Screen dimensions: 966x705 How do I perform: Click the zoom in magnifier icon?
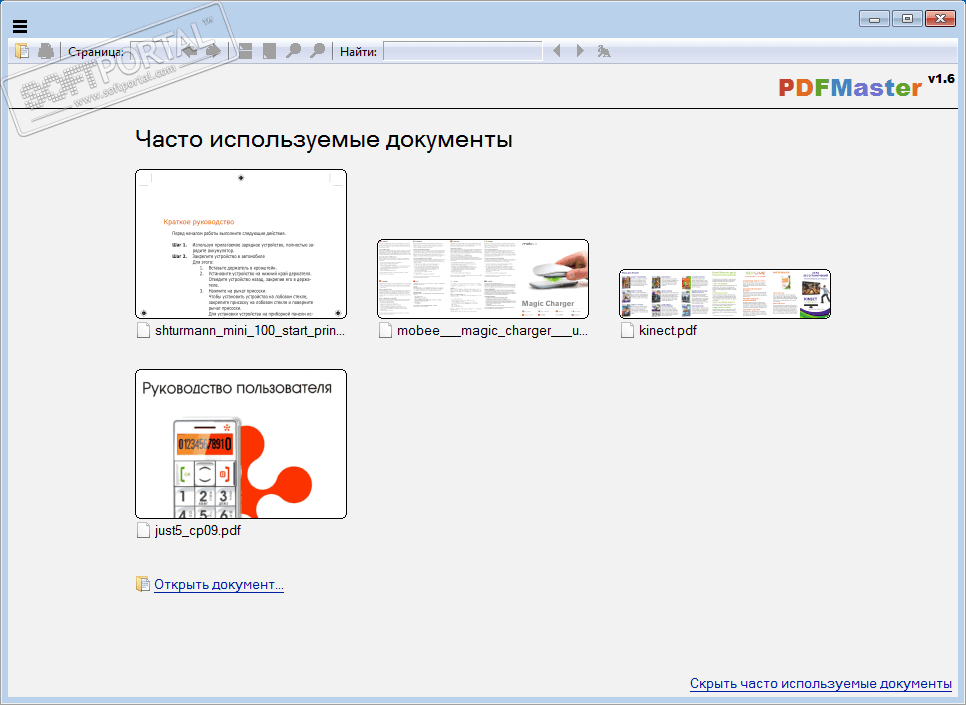[x=317, y=51]
